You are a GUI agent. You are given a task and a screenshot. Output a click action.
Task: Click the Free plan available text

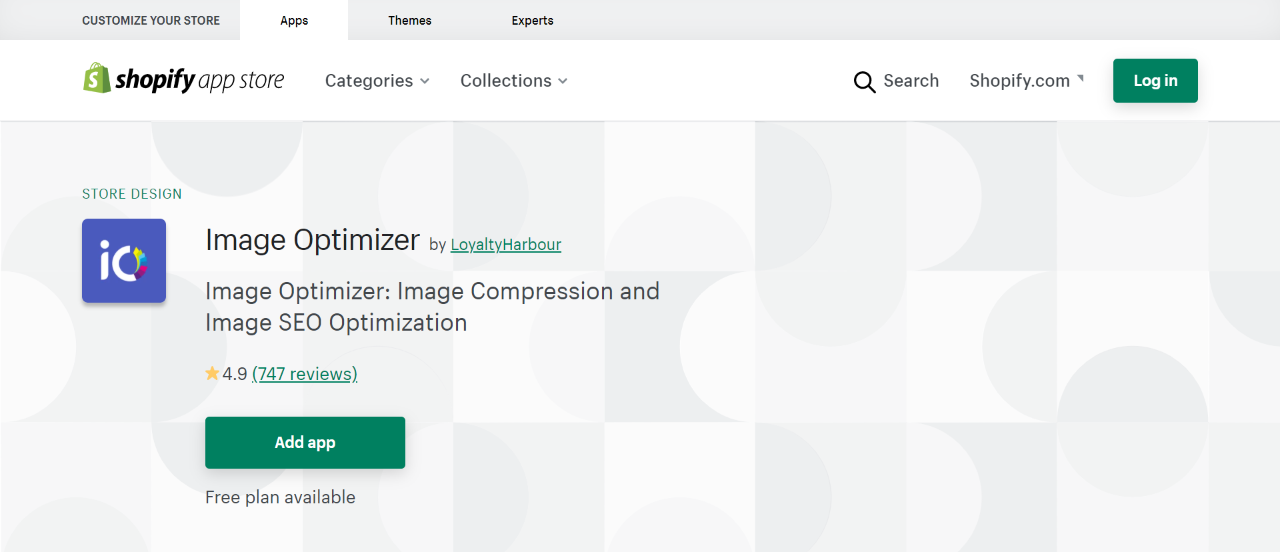click(280, 497)
